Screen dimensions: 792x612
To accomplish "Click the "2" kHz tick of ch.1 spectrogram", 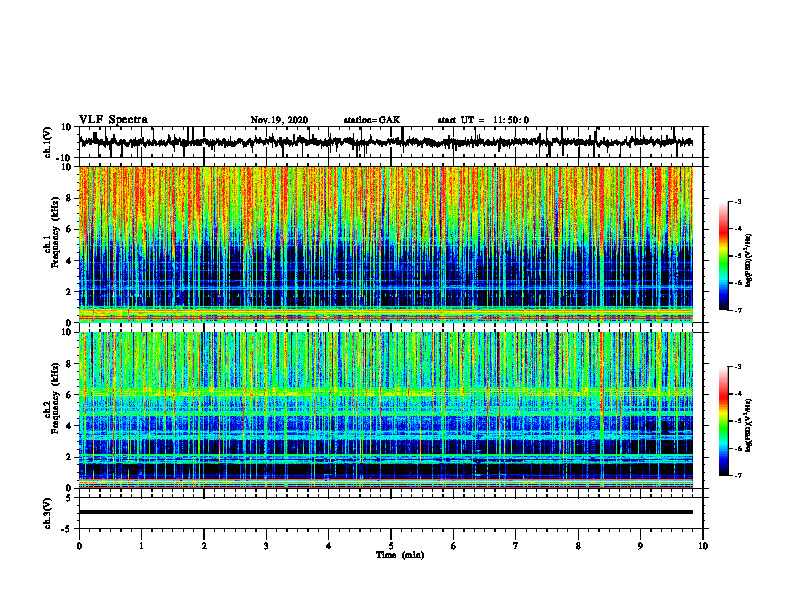I will pos(70,292).
